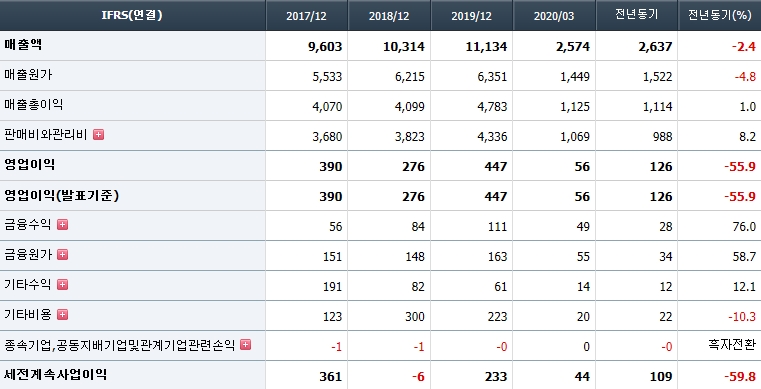Click 판매비와관리비 전년동기 value 988
Image resolution: width=761 pixels, height=389 pixels.
[662, 137]
